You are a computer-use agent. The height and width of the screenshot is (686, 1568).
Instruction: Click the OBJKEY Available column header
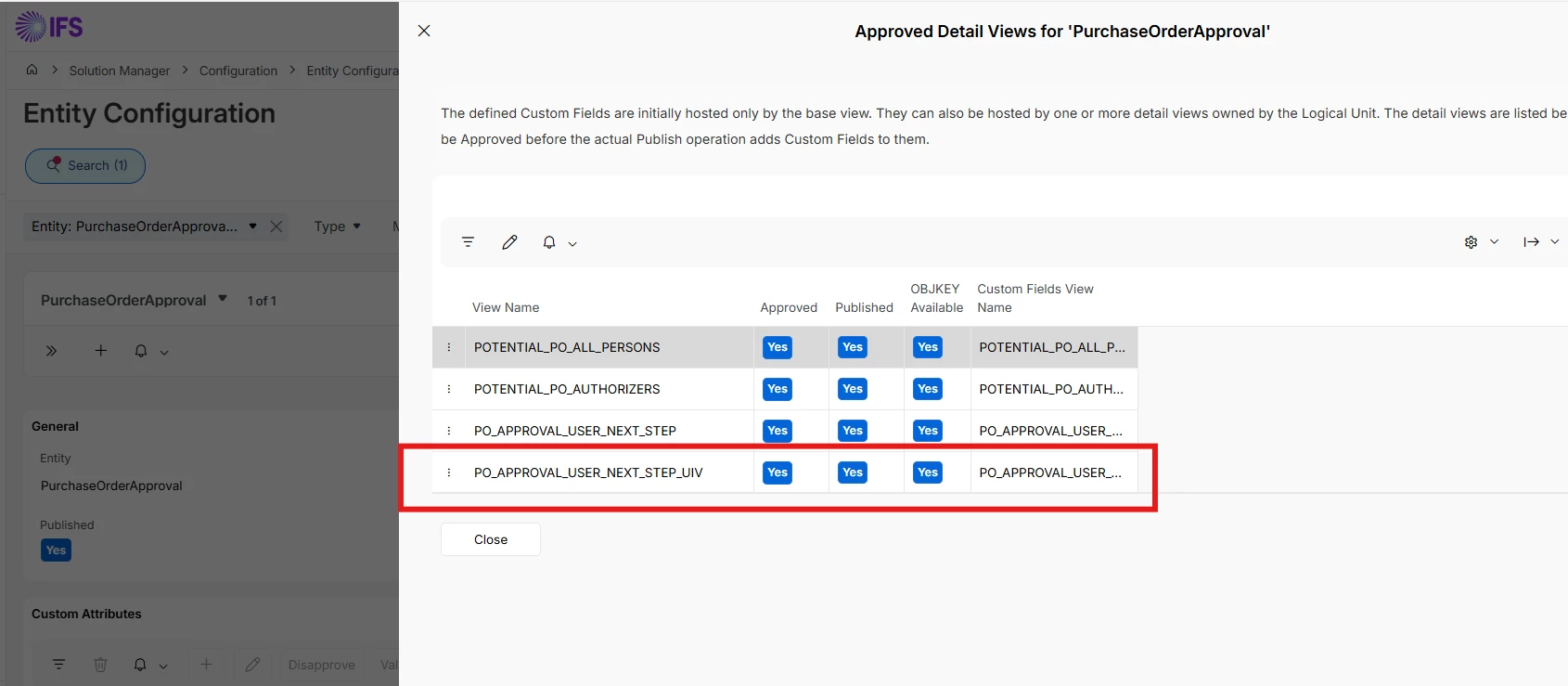click(x=937, y=298)
